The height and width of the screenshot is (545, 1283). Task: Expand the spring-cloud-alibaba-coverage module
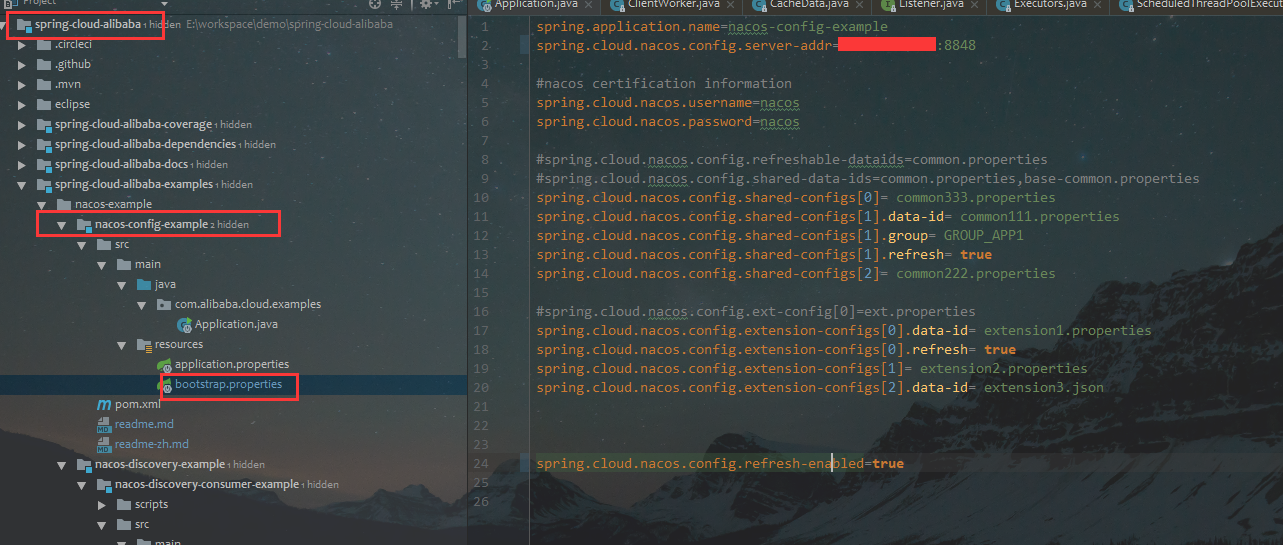[22, 124]
